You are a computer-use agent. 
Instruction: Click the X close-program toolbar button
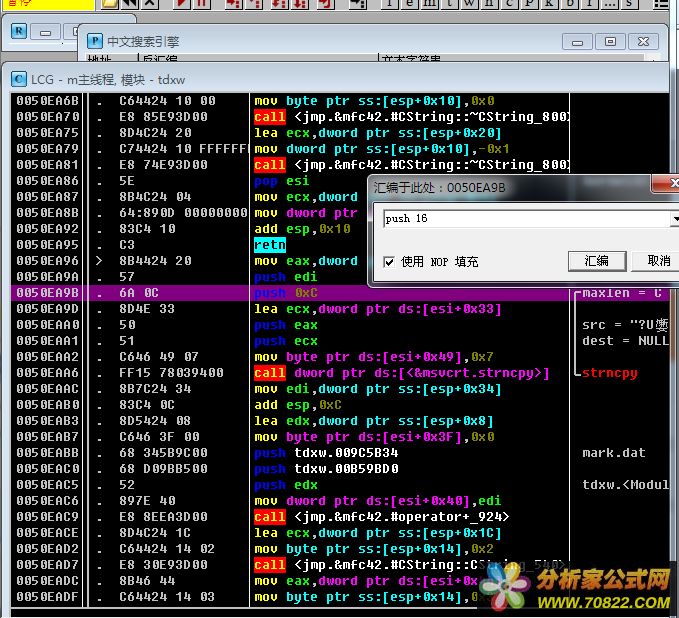pos(150,3)
